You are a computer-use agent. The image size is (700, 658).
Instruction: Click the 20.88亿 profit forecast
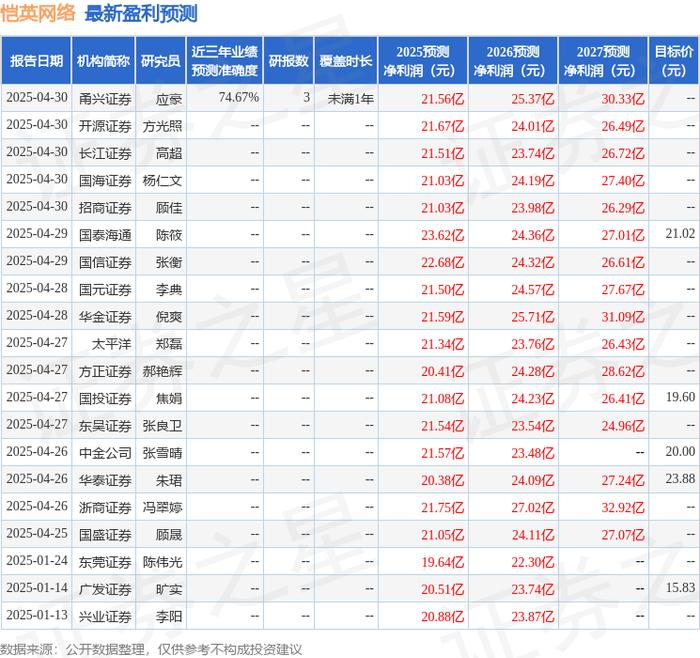pyautogui.click(x=442, y=616)
